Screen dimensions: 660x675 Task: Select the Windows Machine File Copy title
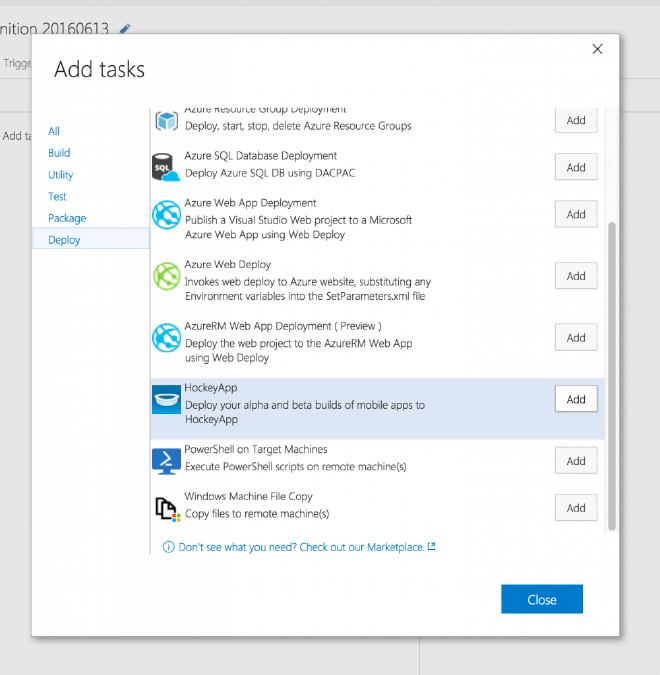click(x=248, y=496)
